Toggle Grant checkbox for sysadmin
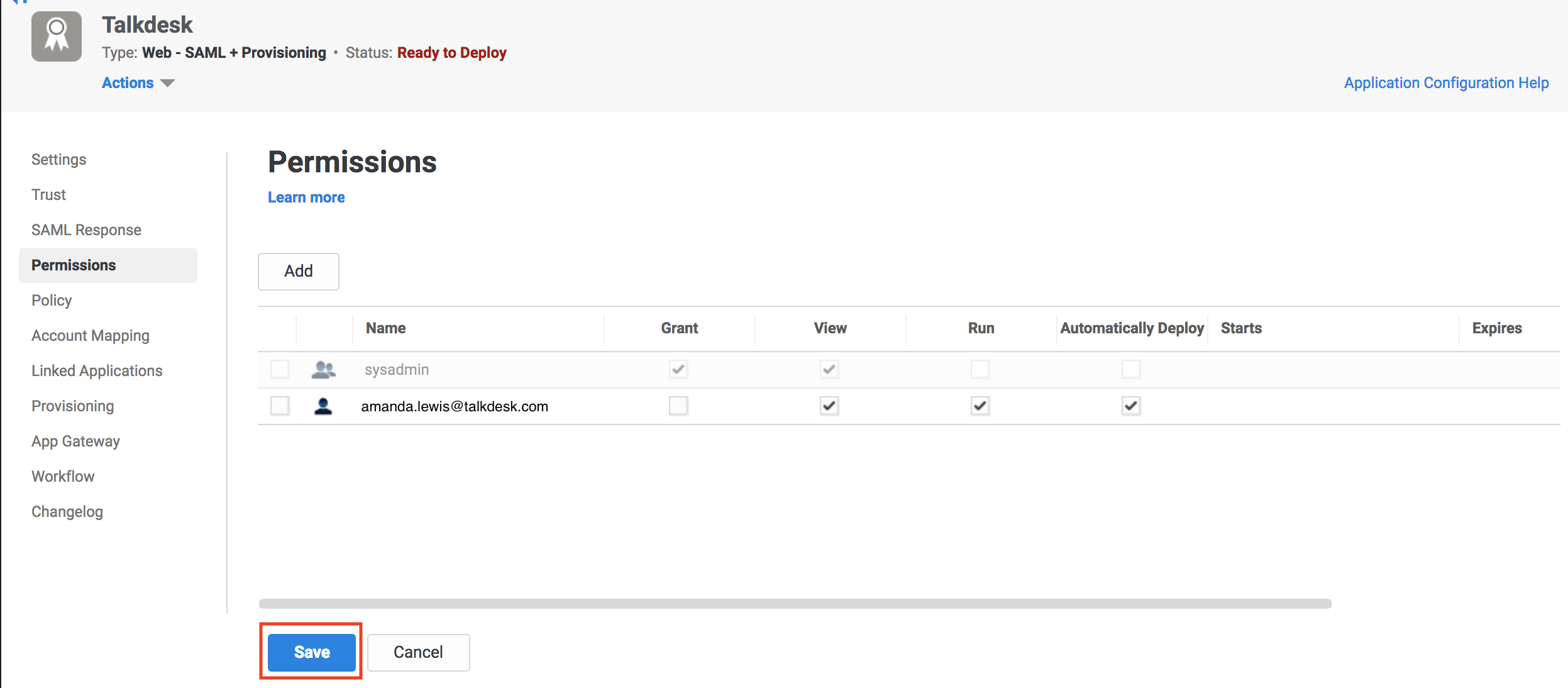1568x688 pixels. click(678, 369)
